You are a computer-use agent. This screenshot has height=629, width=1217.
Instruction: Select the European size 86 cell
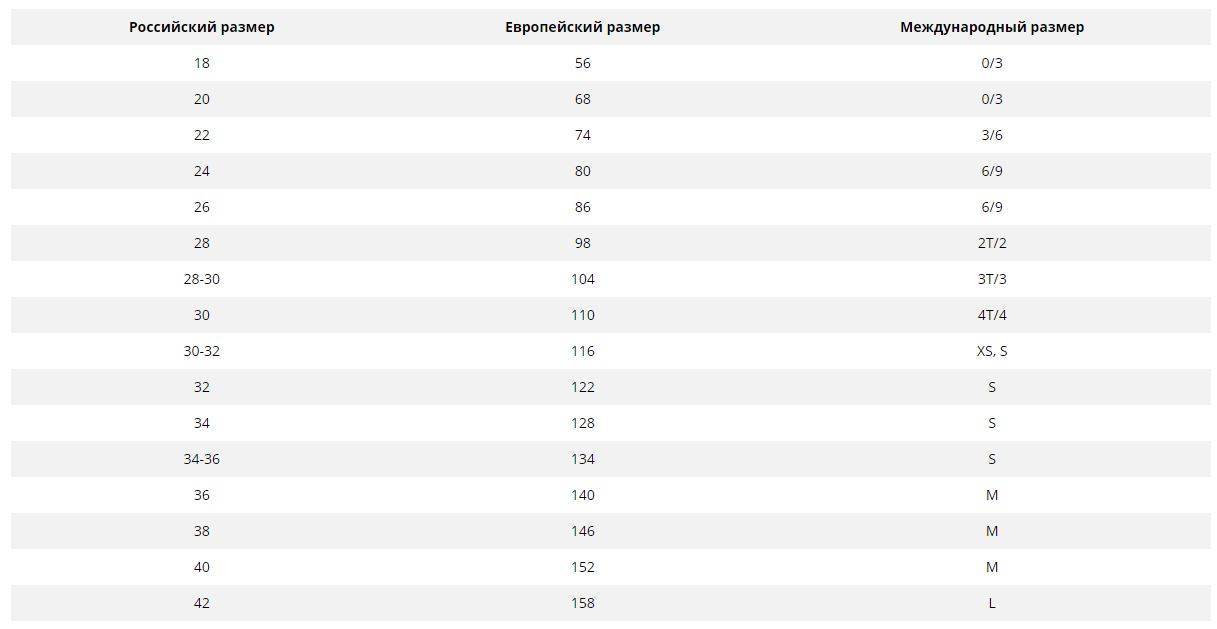coord(582,207)
